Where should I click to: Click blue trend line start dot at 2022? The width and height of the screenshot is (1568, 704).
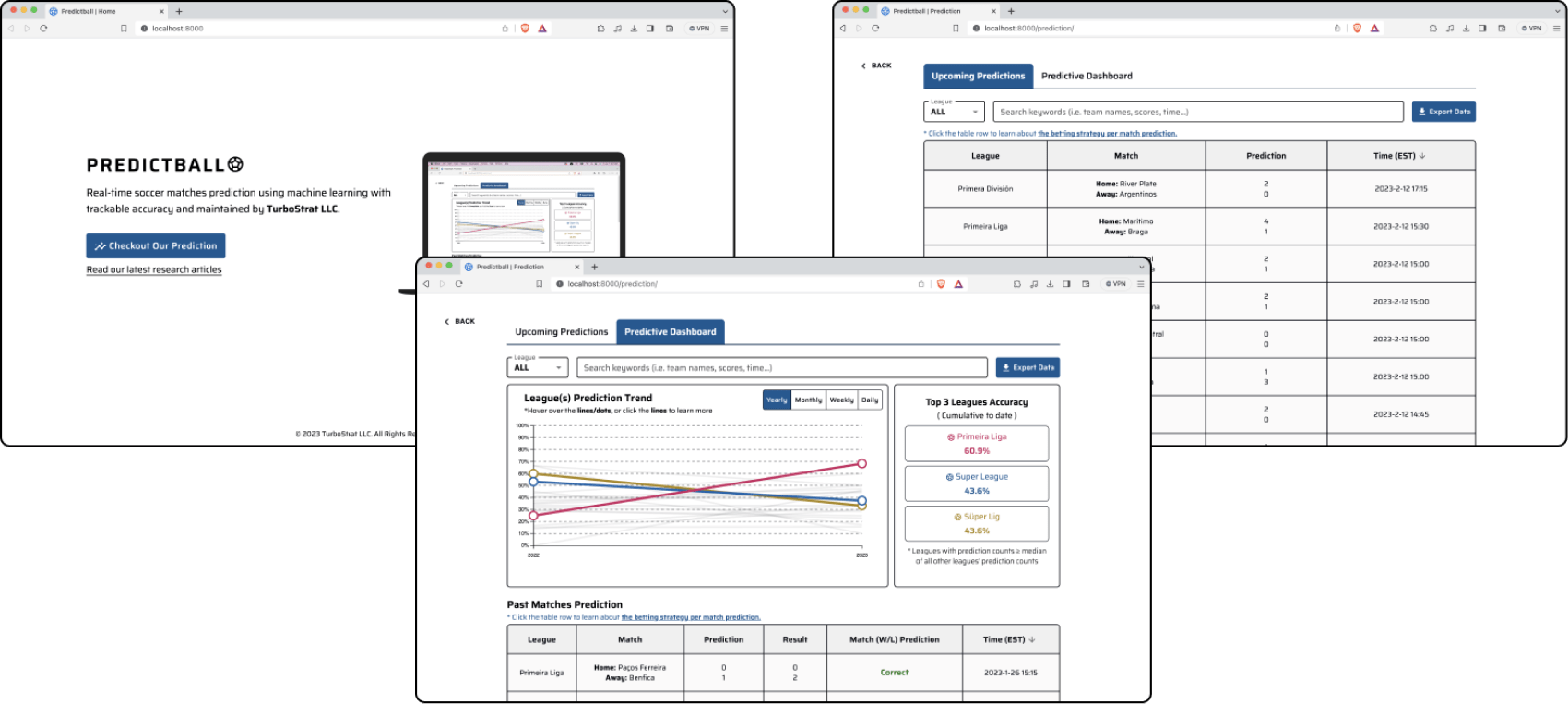pos(533,482)
